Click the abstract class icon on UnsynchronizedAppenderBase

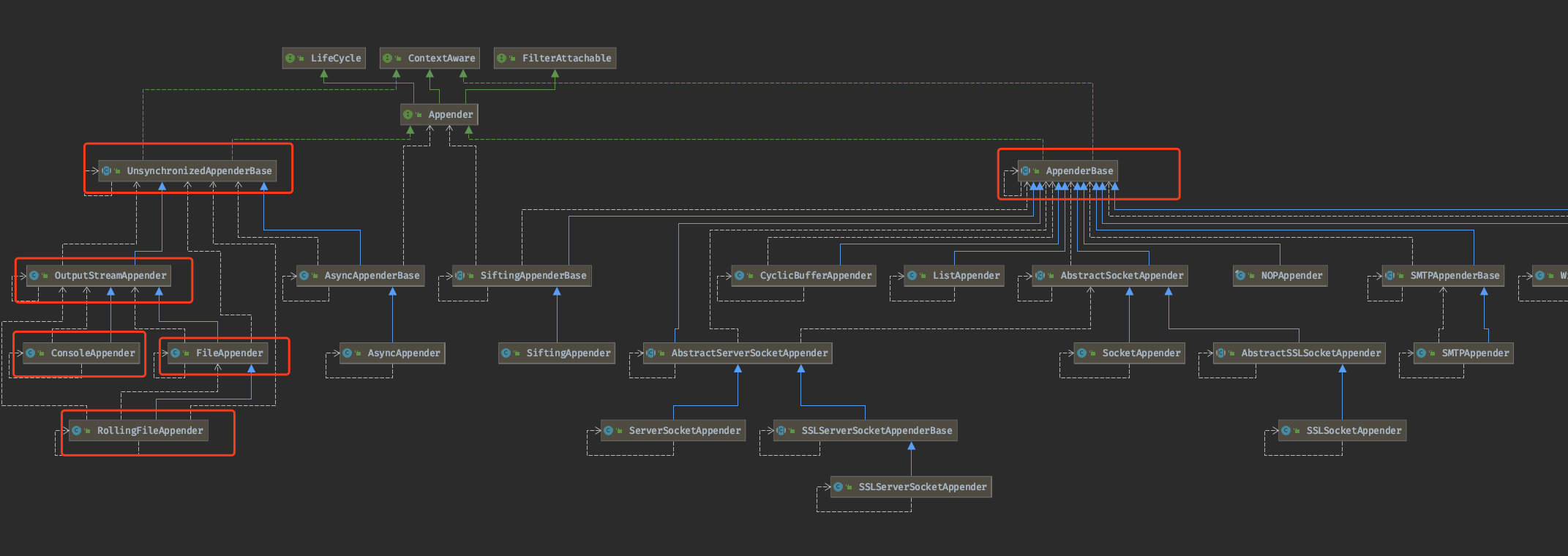[107, 171]
